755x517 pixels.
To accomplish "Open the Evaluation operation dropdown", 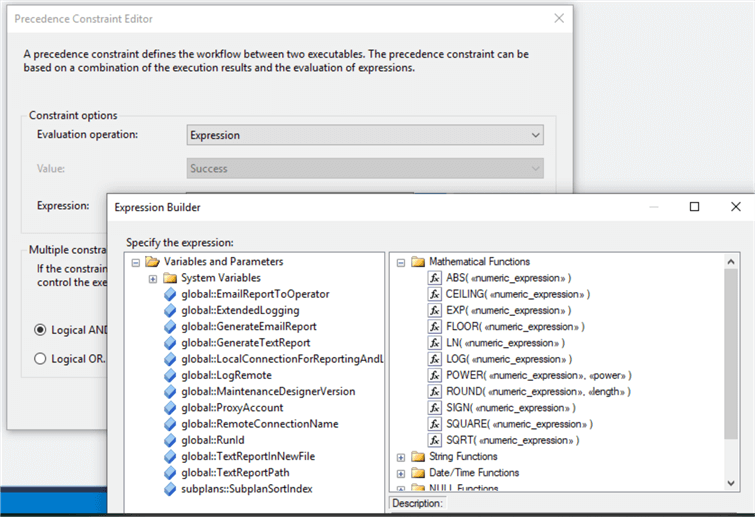I will [365, 135].
